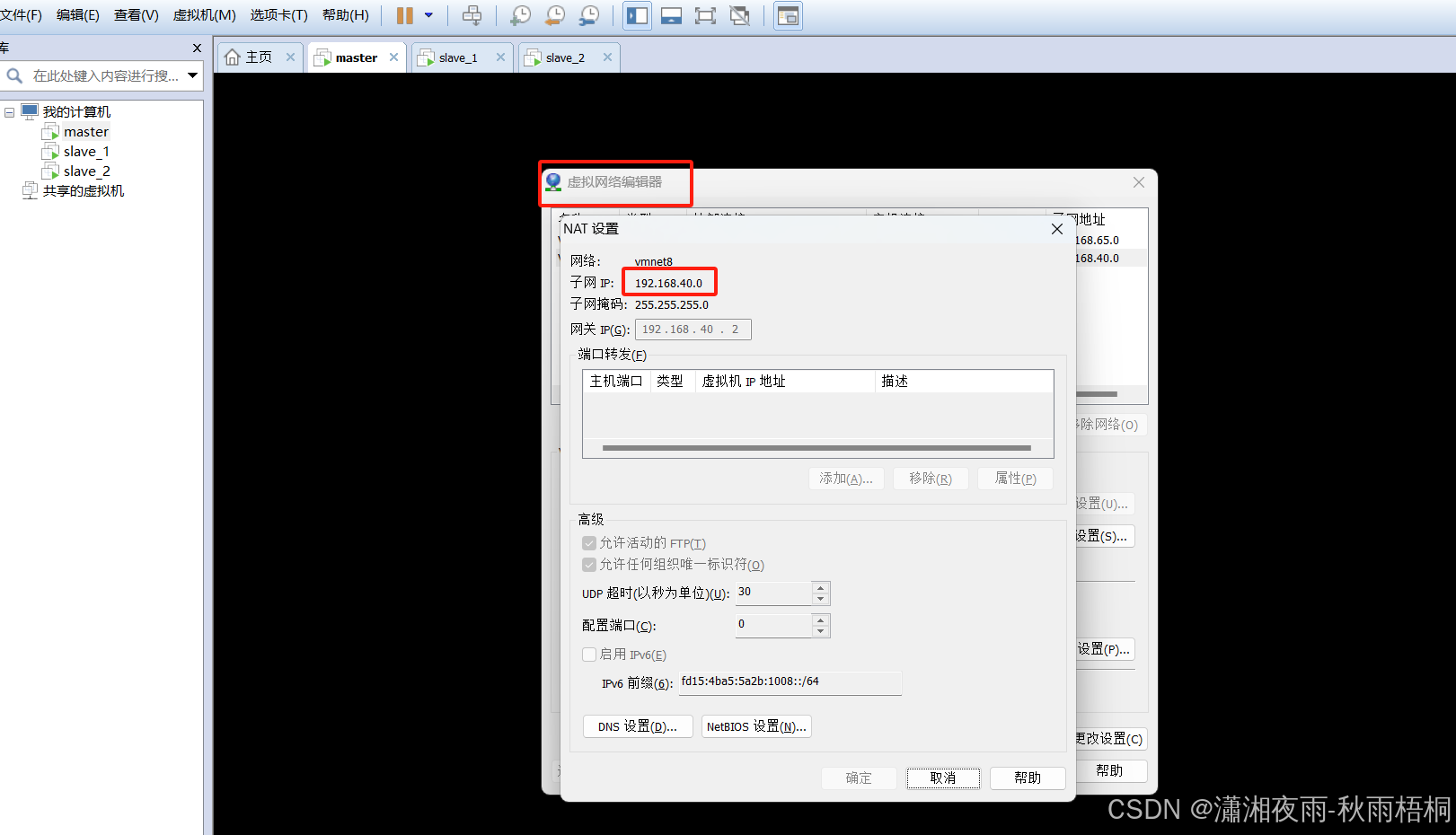The width and height of the screenshot is (1456, 835).
Task: Click 帮助 in the virtual network editor window
Action: (x=1110, y=770)
